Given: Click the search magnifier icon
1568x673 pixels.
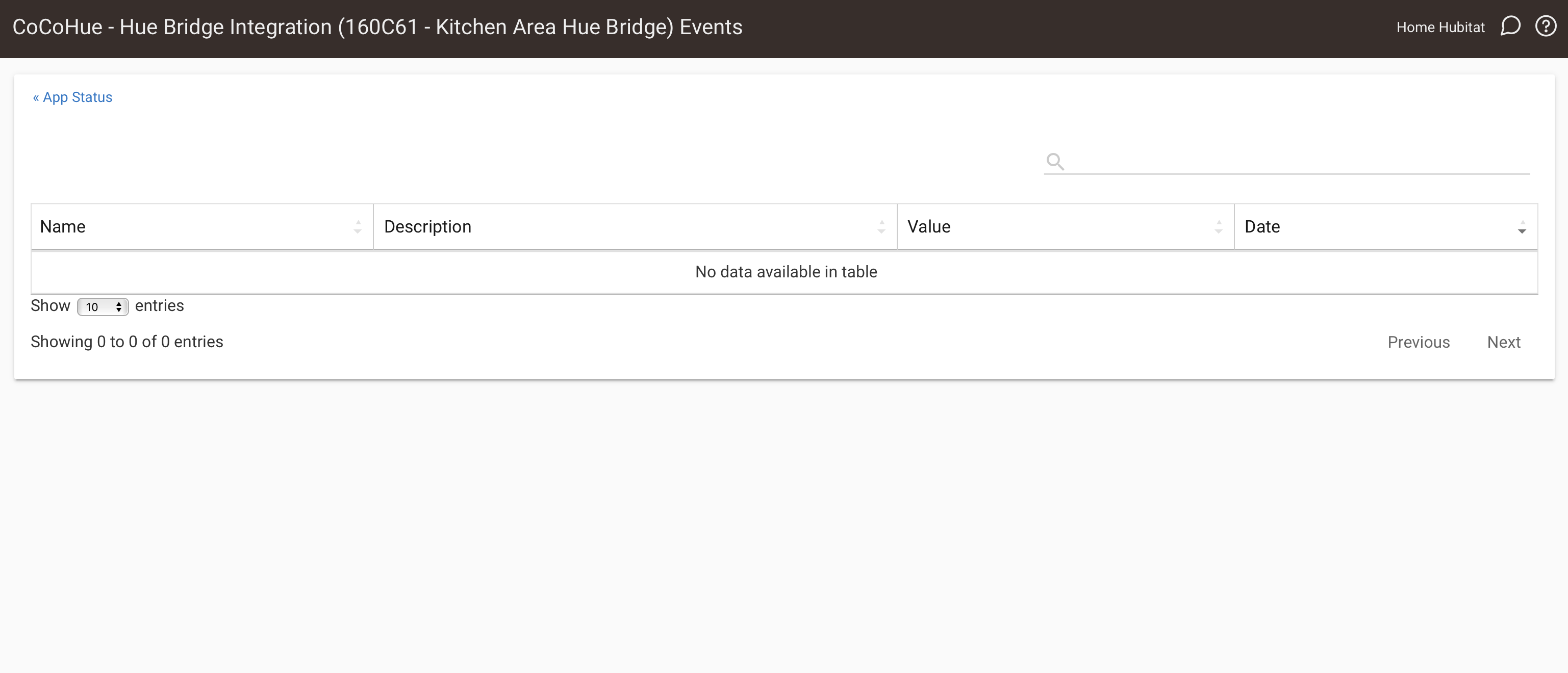Looking at the screenshot, I should click(x=1055, y=161).
